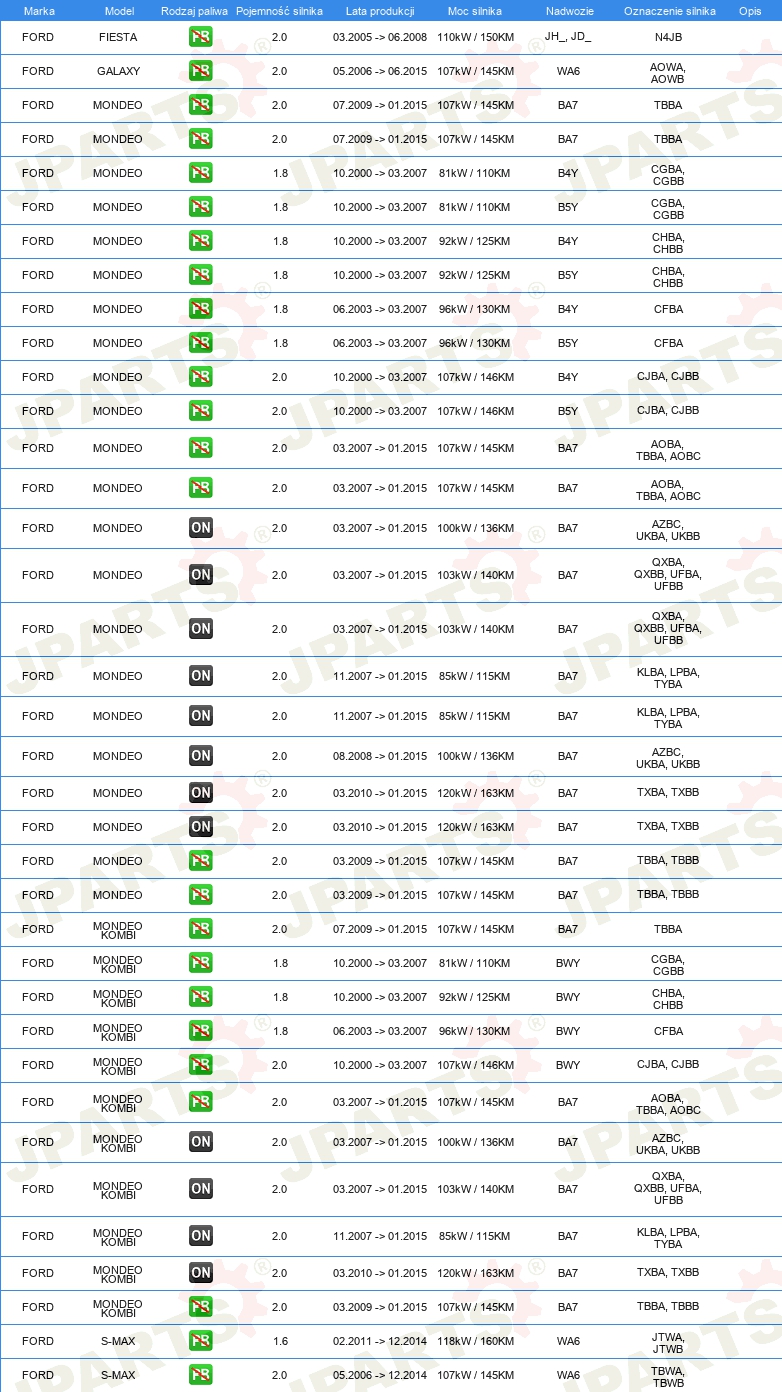Screen dimensions: 782x1392
Task: Click production dates 08.2008 -> 01.2015
Action: [x=380, y=756]
